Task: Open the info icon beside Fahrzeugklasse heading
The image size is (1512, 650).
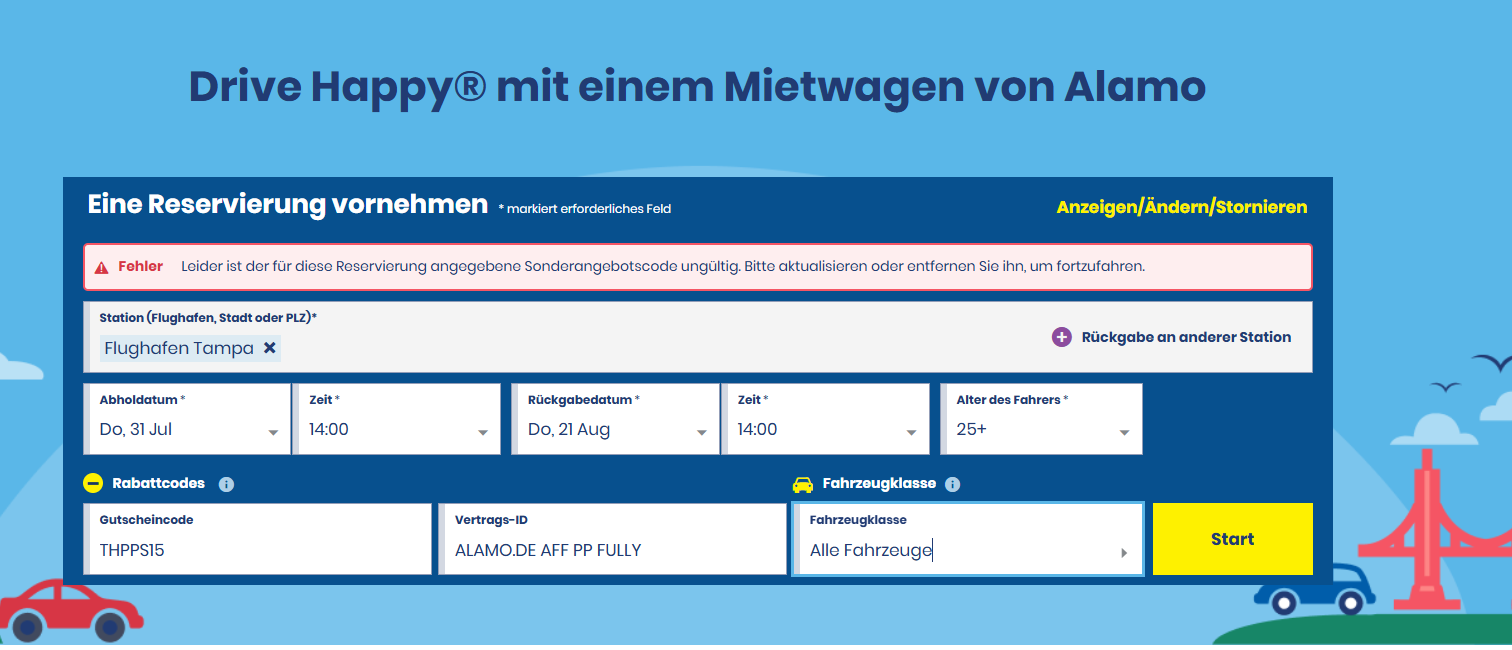Action: pos(952,485)
